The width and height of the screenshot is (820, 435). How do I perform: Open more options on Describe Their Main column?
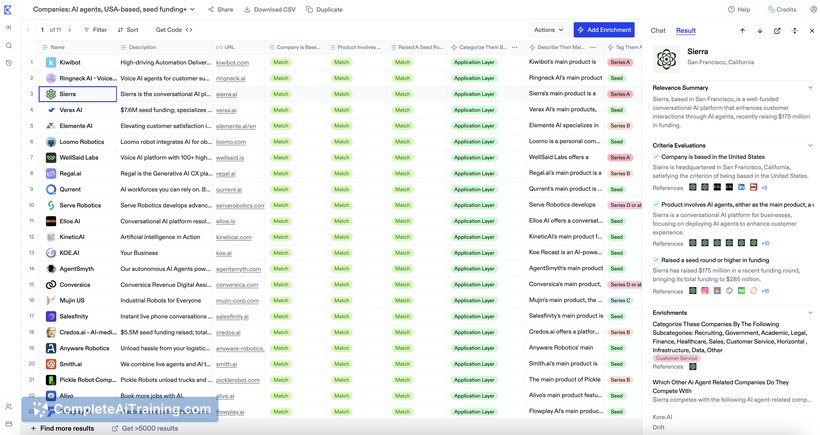(593, 47)
